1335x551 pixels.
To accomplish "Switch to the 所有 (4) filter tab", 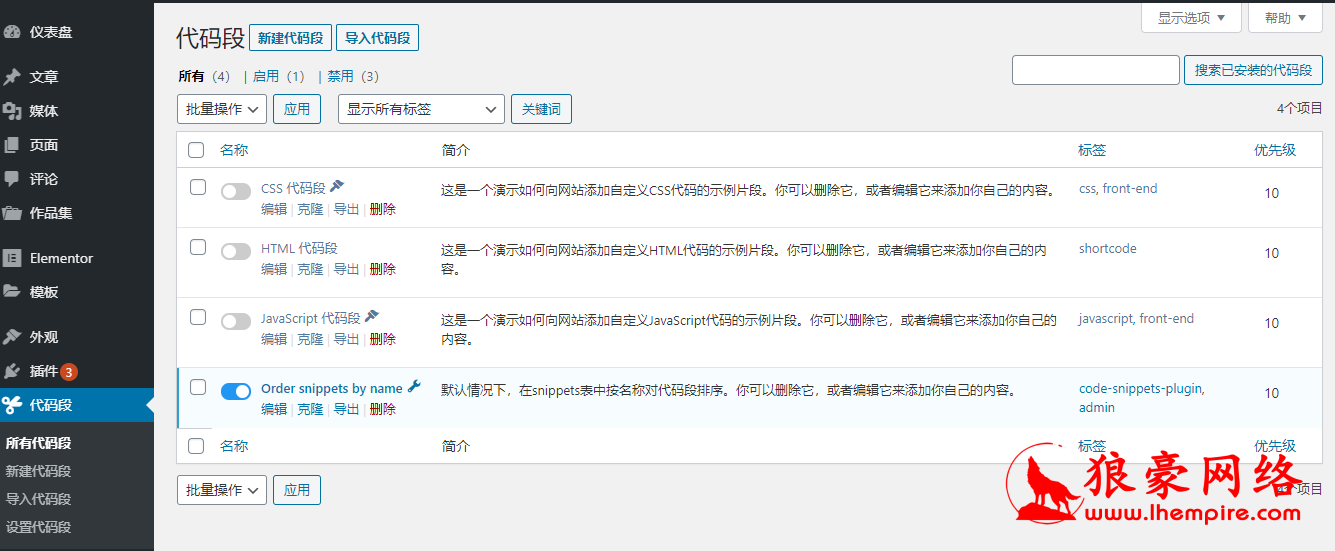I will pyautogui.click(x=204, y=76).
